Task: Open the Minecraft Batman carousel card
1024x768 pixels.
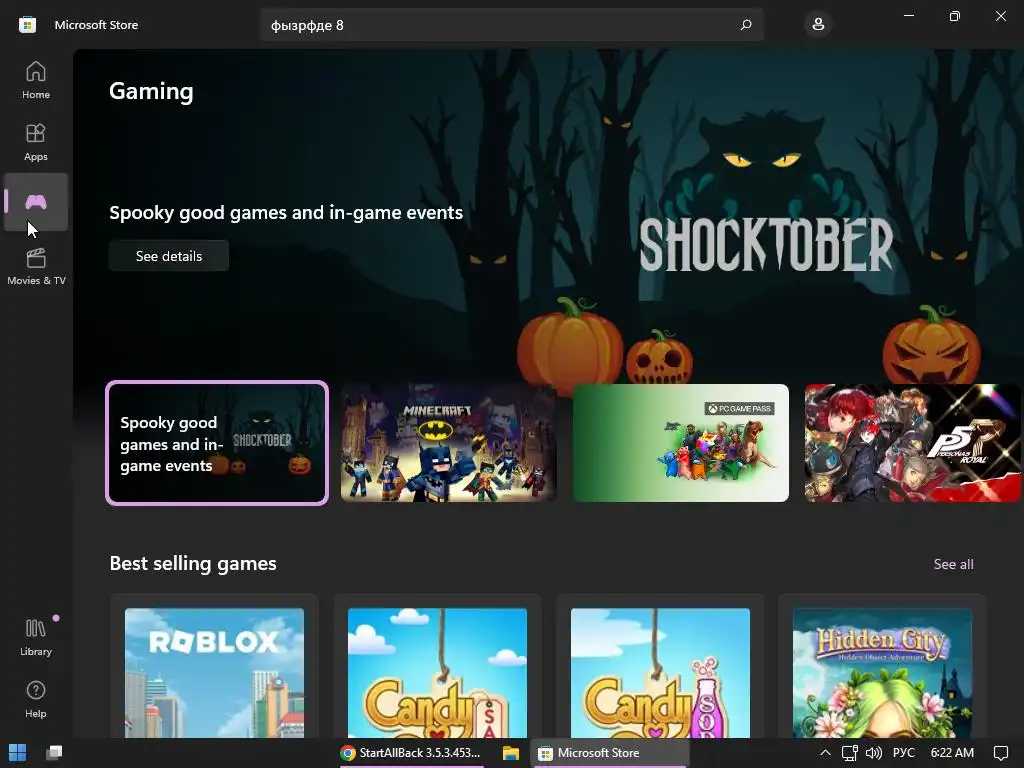Action: click(x=449, y=443)
